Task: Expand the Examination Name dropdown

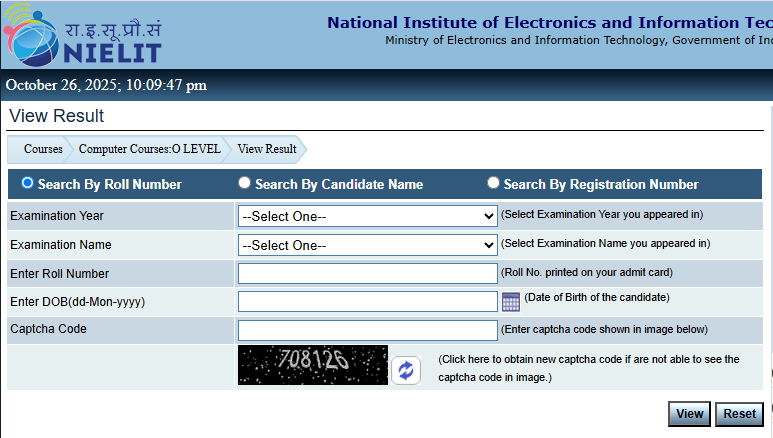Action: click(x=367, y=245)
